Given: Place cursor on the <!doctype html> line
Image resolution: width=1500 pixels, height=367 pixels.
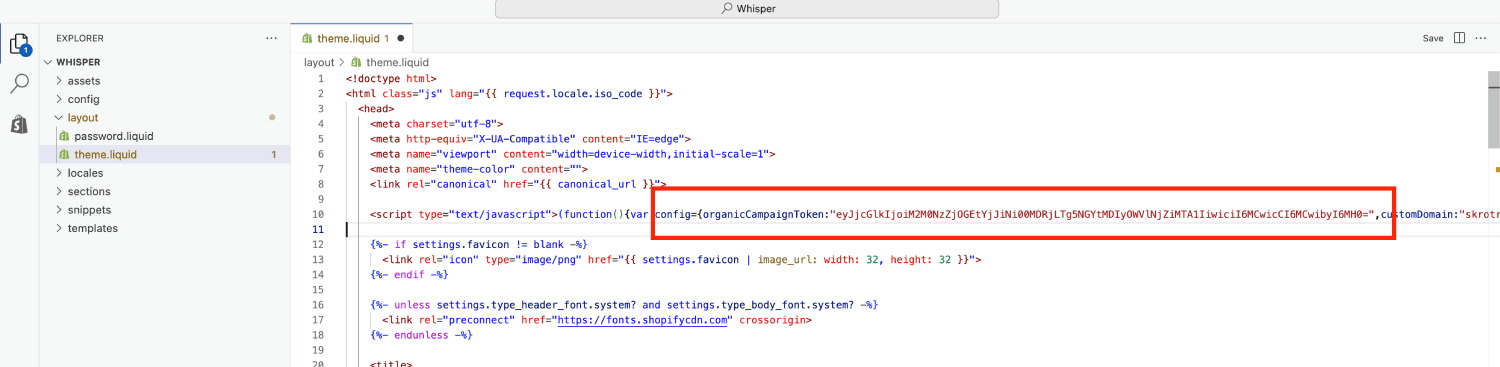Looking at the screenshot, I should pyautogui.click(x=392, y=79).
